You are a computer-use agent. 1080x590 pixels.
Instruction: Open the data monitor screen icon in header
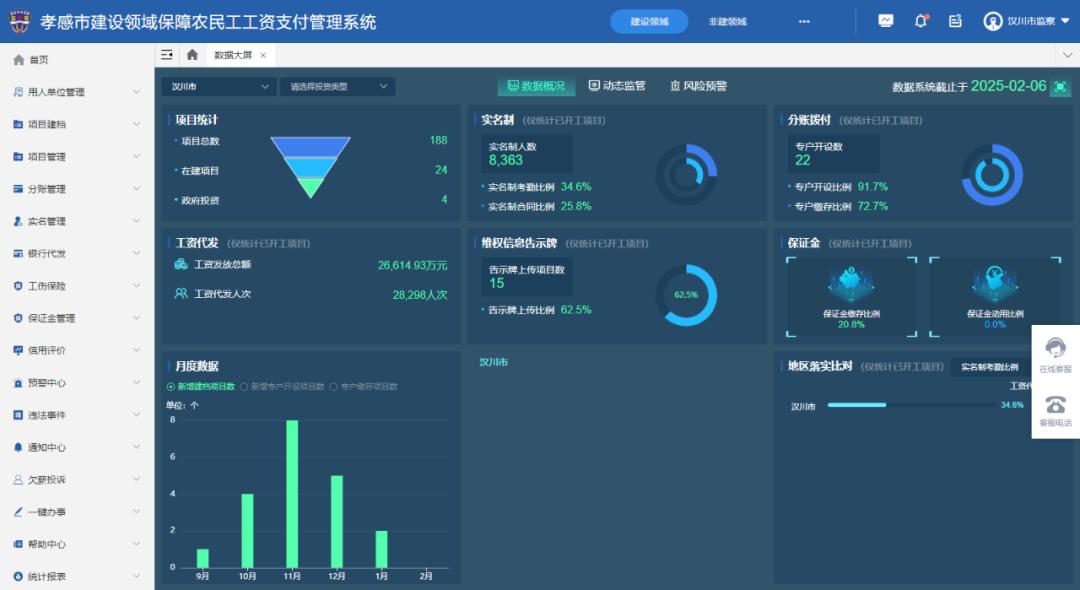click(x=885, y=21)
